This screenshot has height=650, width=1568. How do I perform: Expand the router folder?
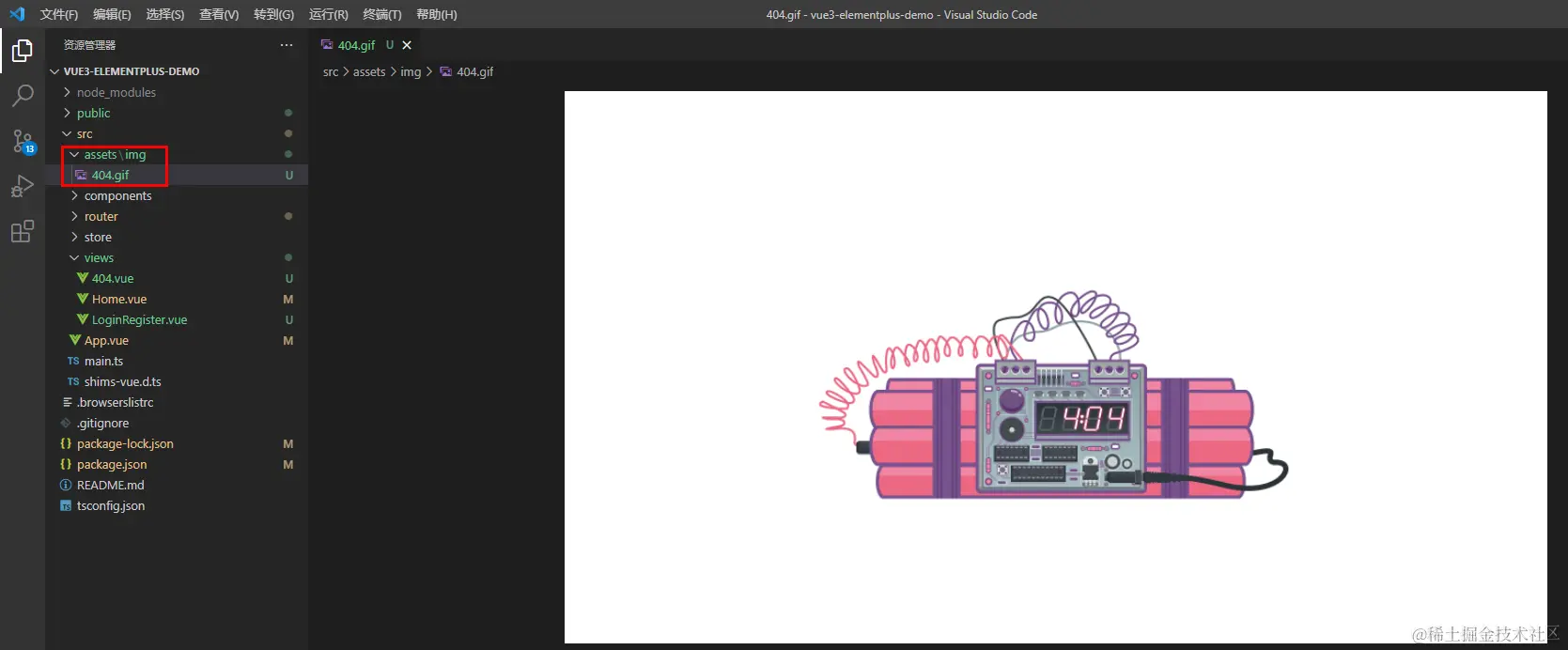point(74,216)
